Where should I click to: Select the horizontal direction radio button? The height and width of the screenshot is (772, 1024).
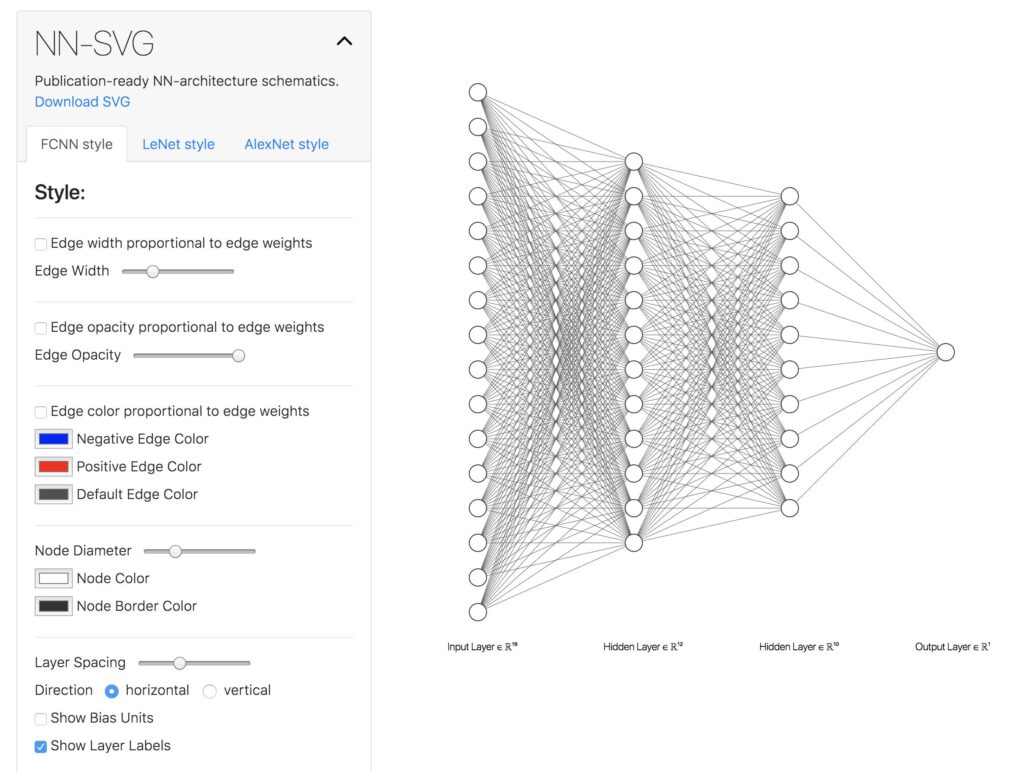click(110, 690)
